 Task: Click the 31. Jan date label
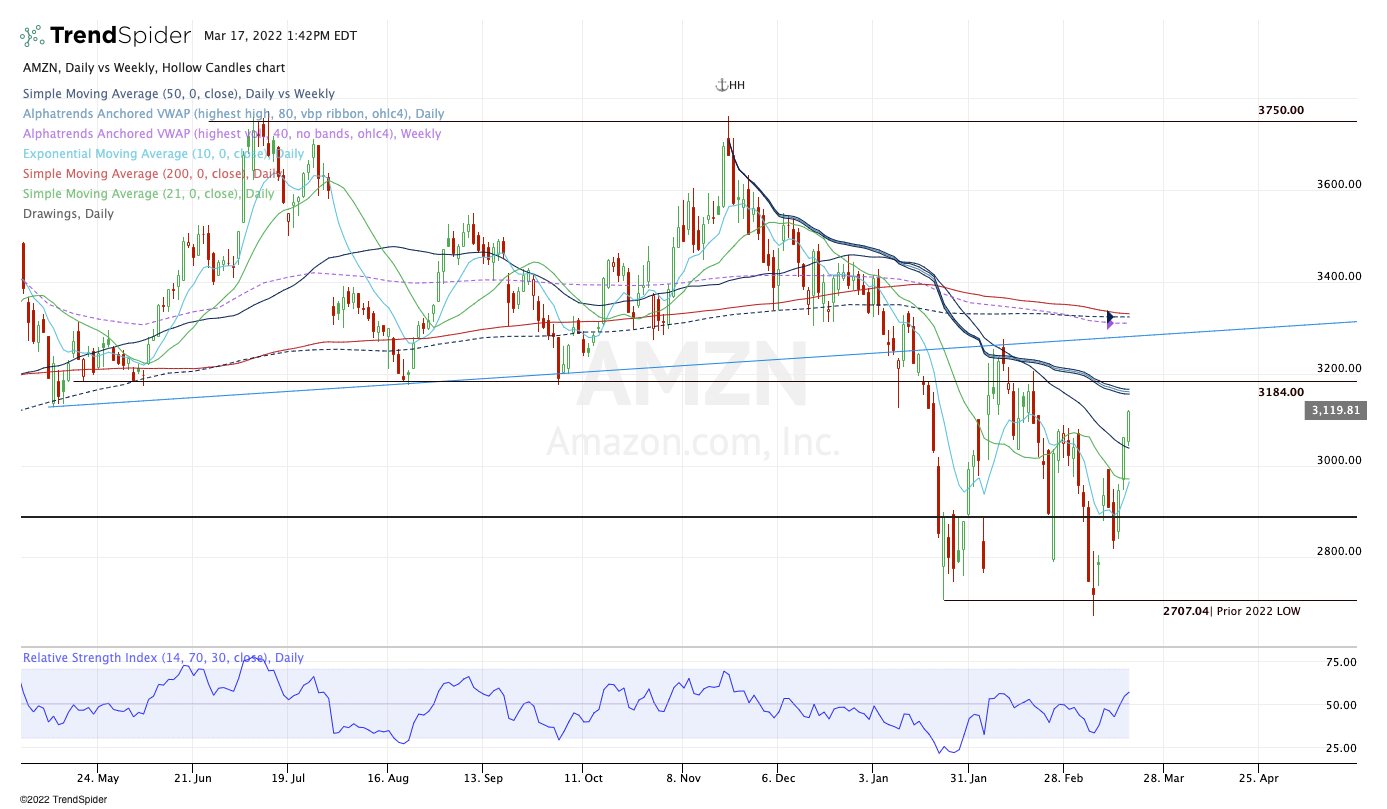[x=968, y=777]
